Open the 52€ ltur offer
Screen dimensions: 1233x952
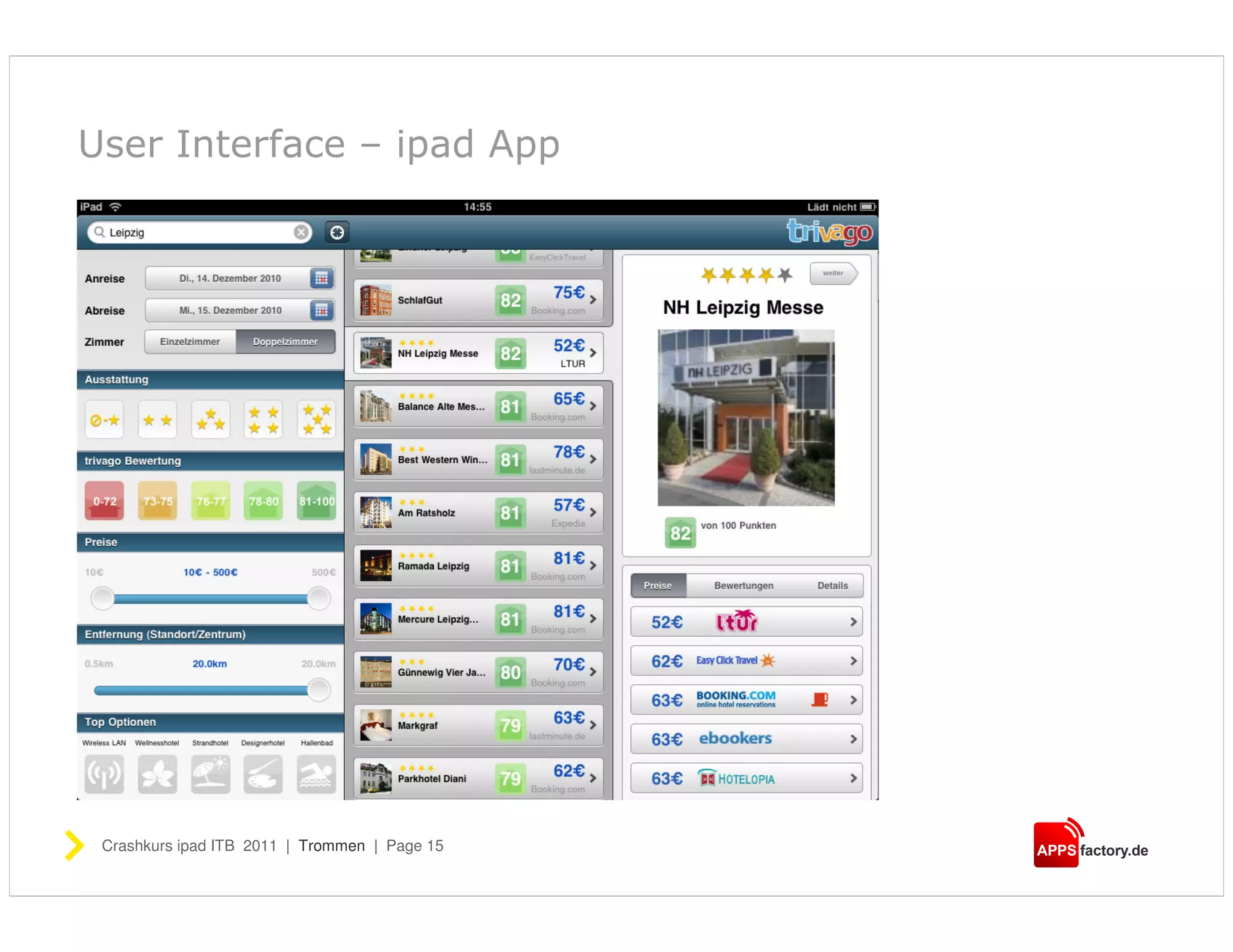pyautogui.click(x=747, y=622)
